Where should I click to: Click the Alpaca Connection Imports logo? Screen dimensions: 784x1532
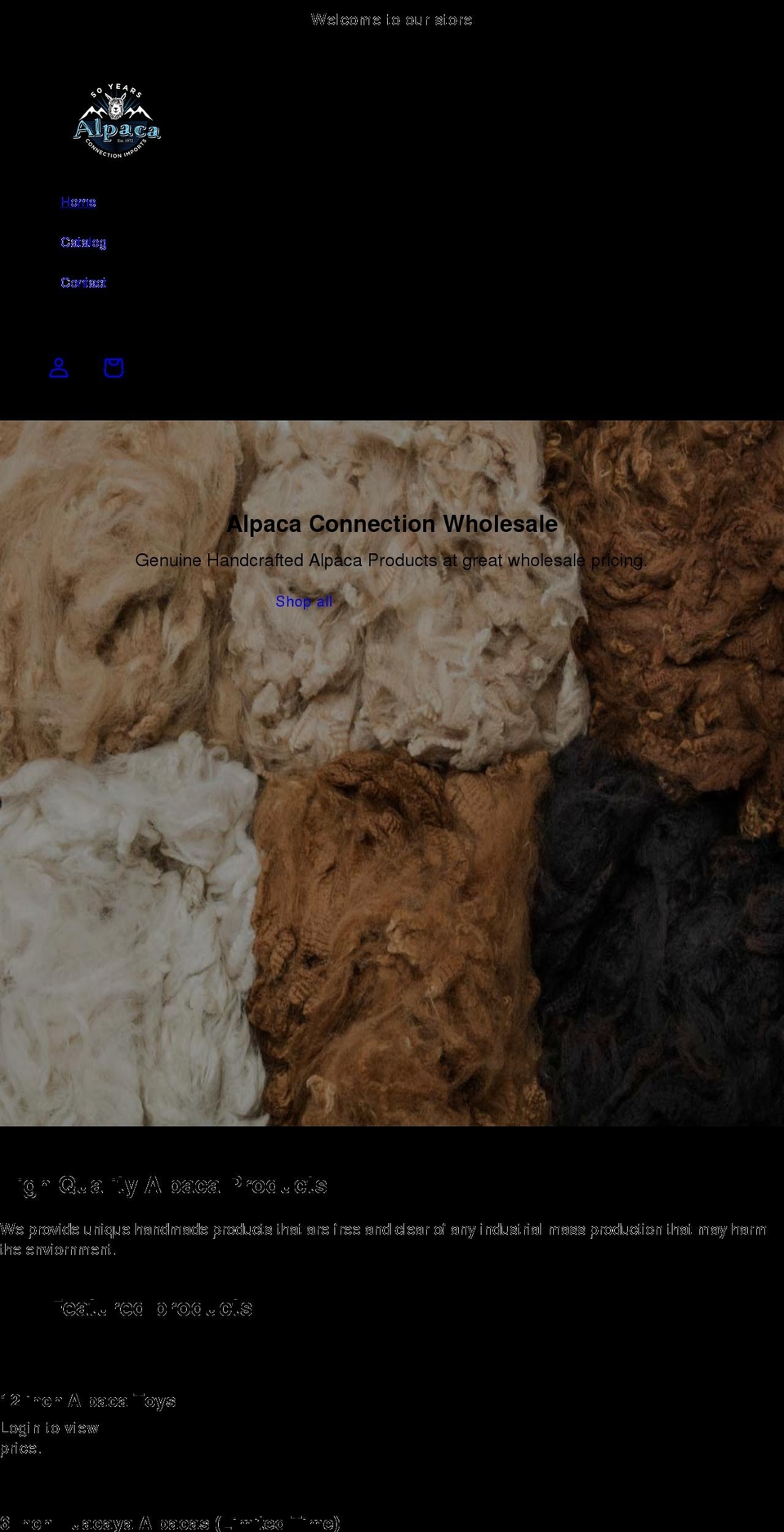point(117,121)
